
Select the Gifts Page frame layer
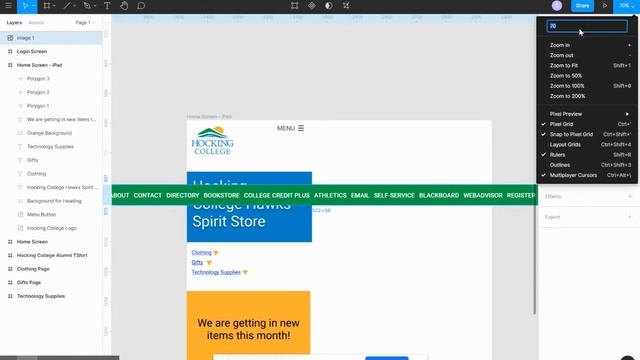click(51, 282)
